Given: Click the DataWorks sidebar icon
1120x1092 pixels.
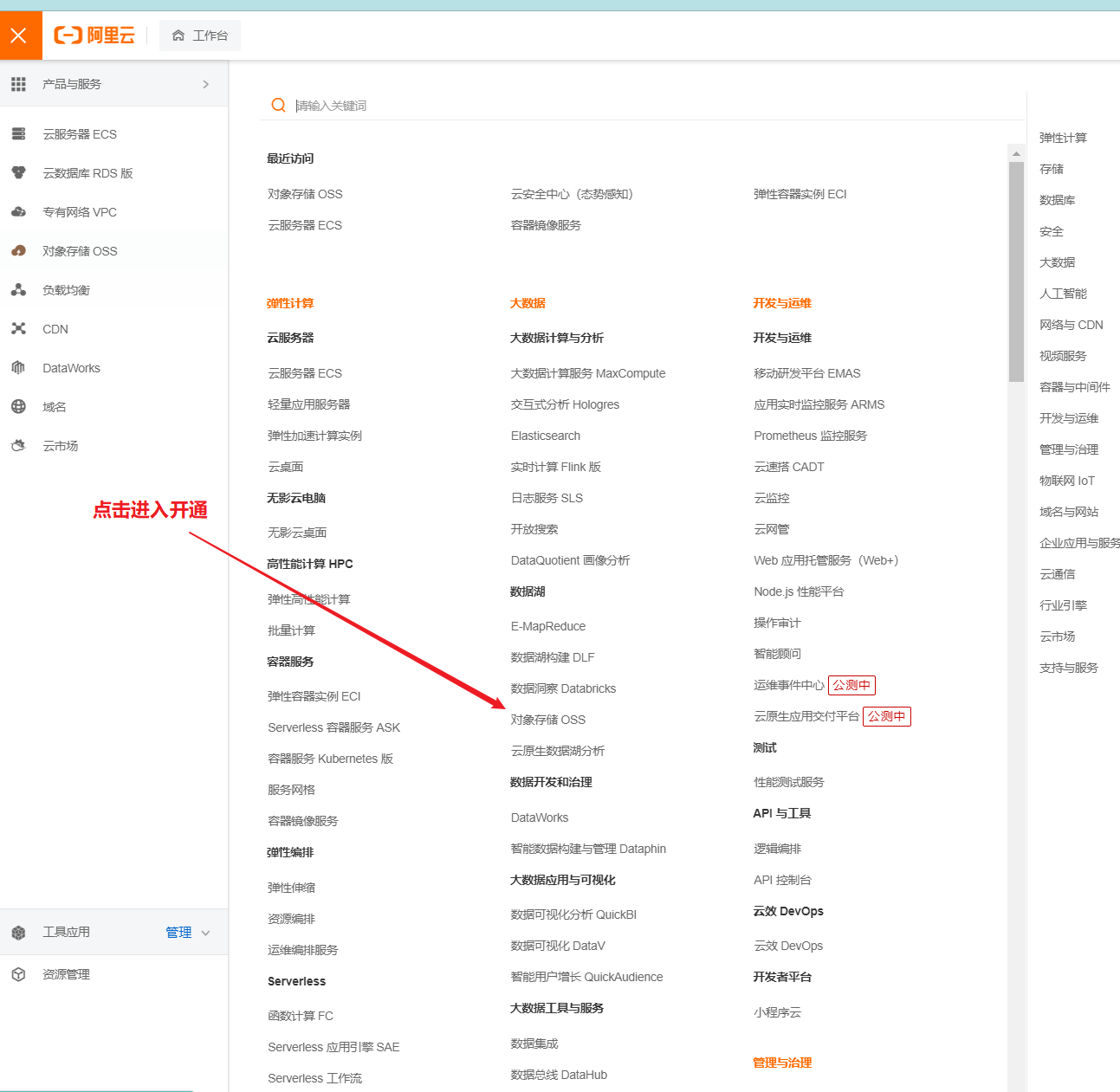Looking at the screenshot, I should 18,367.
